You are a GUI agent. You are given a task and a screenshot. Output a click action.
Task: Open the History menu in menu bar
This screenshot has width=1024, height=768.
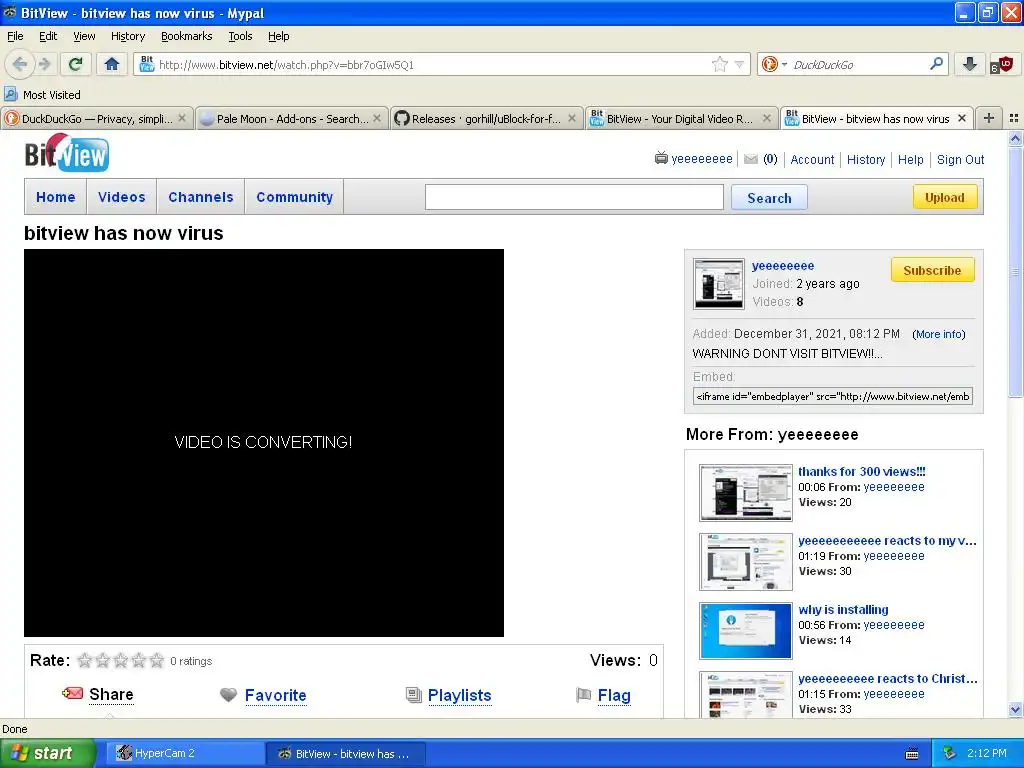[127, 36]
